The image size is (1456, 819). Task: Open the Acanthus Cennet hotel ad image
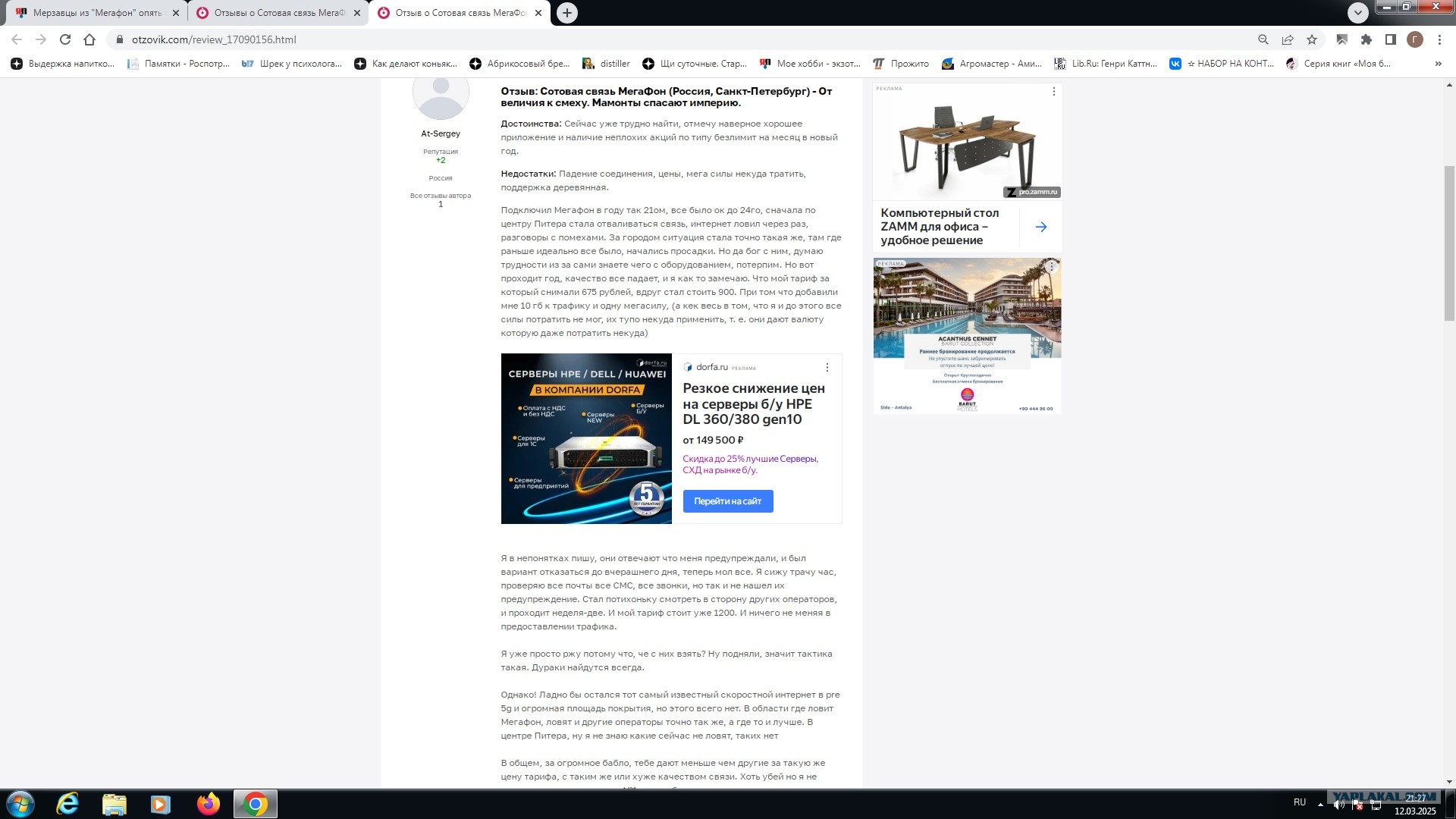coord(967,336)
